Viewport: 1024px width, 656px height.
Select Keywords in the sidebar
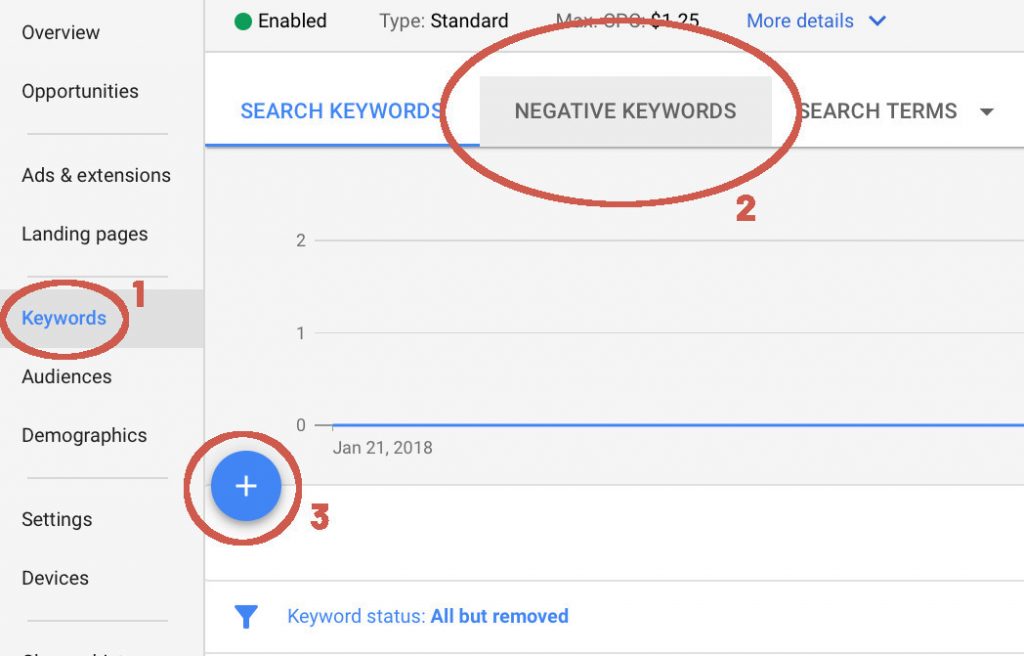(x=64, y=318)
